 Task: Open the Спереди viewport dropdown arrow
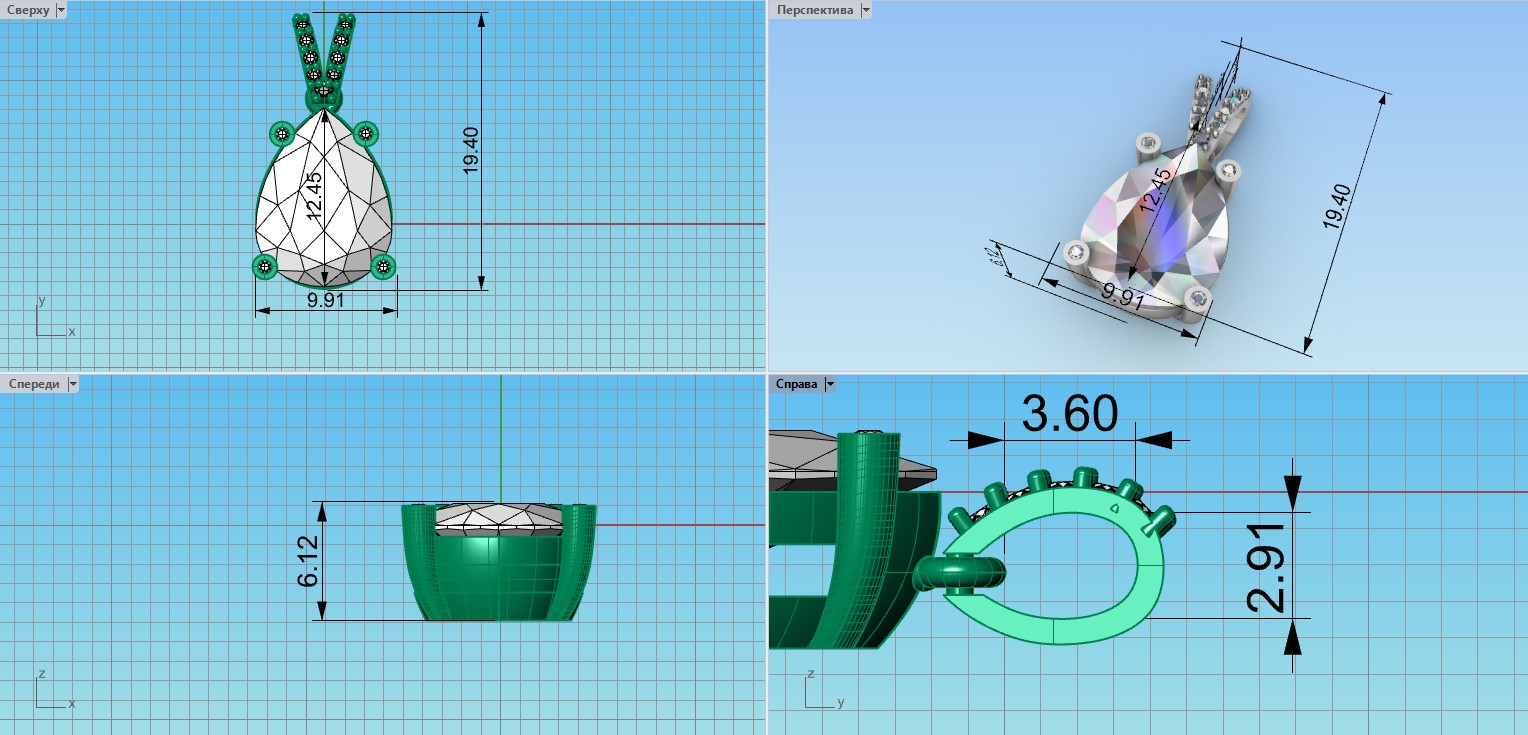(72, 384)
